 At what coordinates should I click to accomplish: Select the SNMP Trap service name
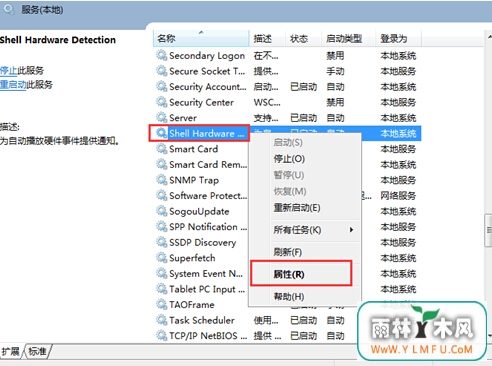(x=194, y=180)
